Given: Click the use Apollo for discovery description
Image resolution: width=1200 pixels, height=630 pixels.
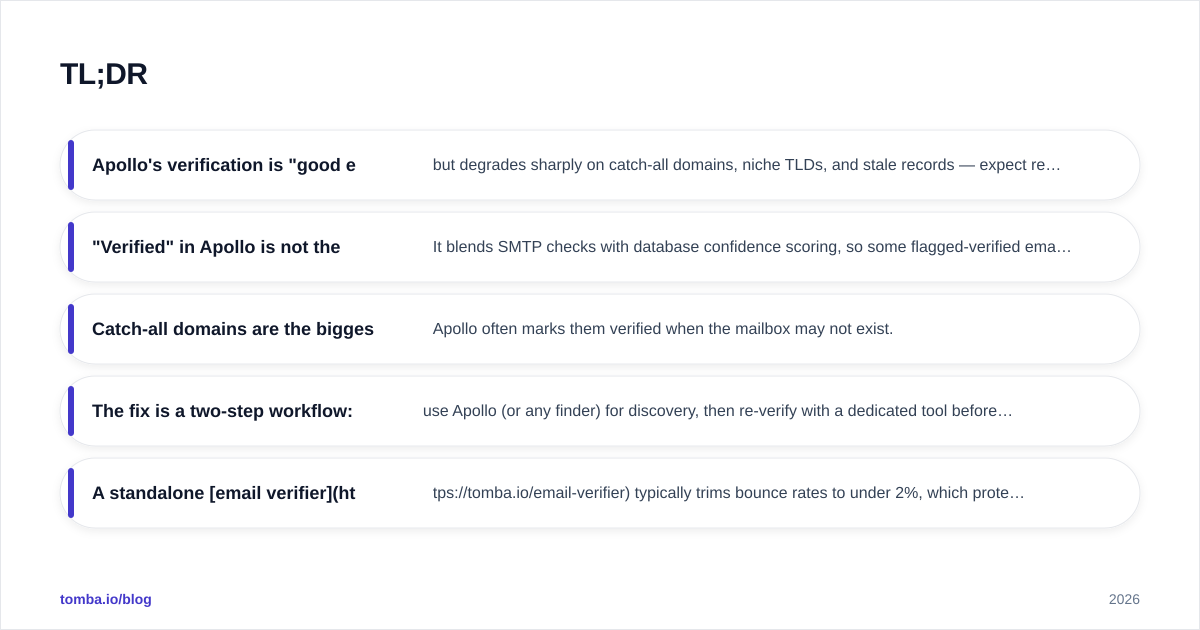Looking at the screenshot, I should pyautogui.click(x=718, y=411).
